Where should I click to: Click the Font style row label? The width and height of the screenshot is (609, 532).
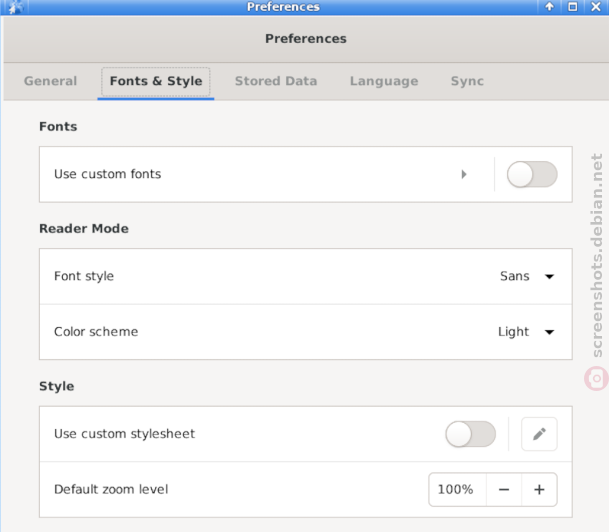(x=84, y=276)
